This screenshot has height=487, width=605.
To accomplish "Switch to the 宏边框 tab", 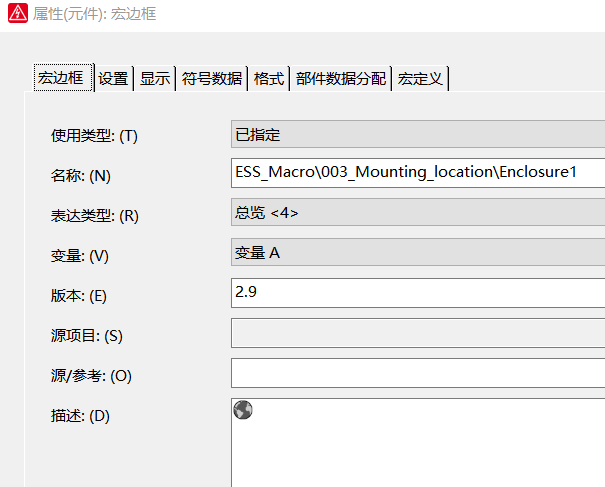I will coord(63,78).
